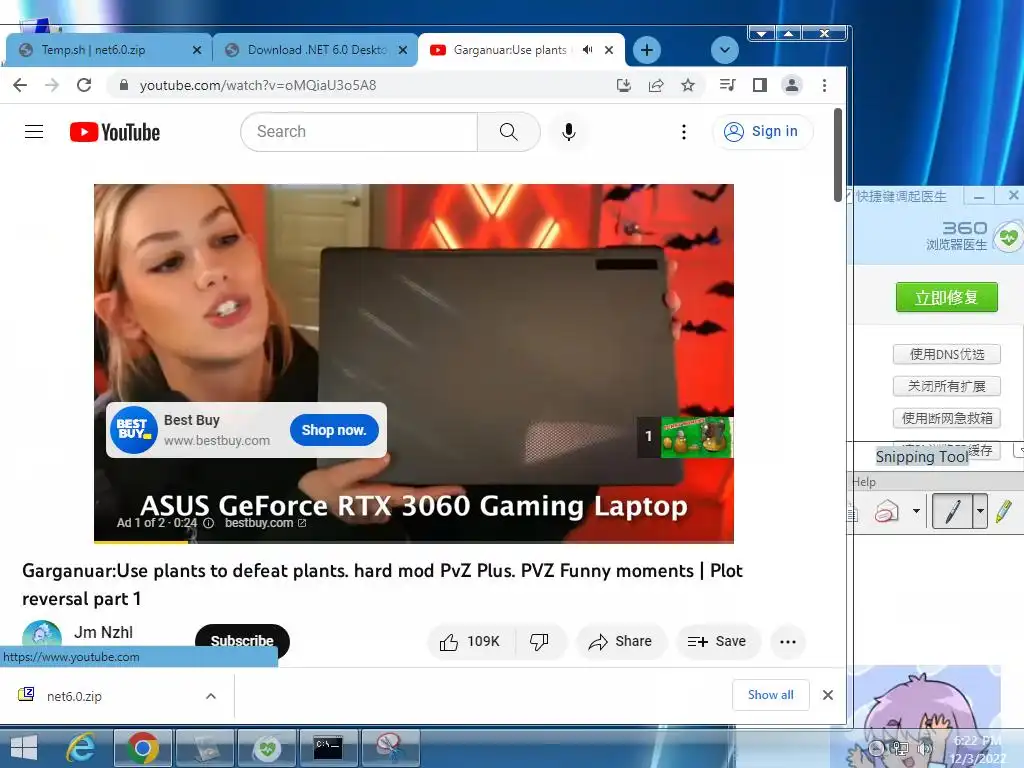The image size is (1024, 768).
Task: Expand net6.0.zip download options chevron
Action: point(210,696)
